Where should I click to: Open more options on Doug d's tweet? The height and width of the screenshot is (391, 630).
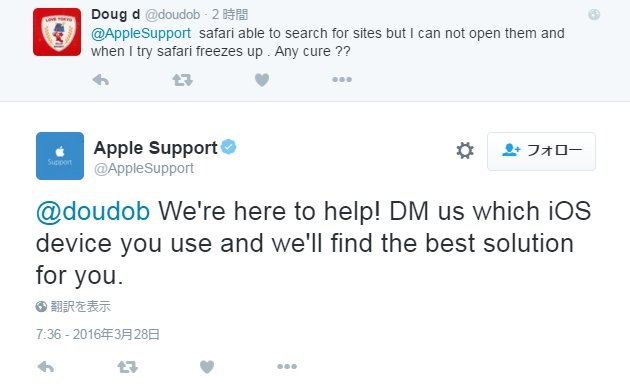(x=342, y=80)
